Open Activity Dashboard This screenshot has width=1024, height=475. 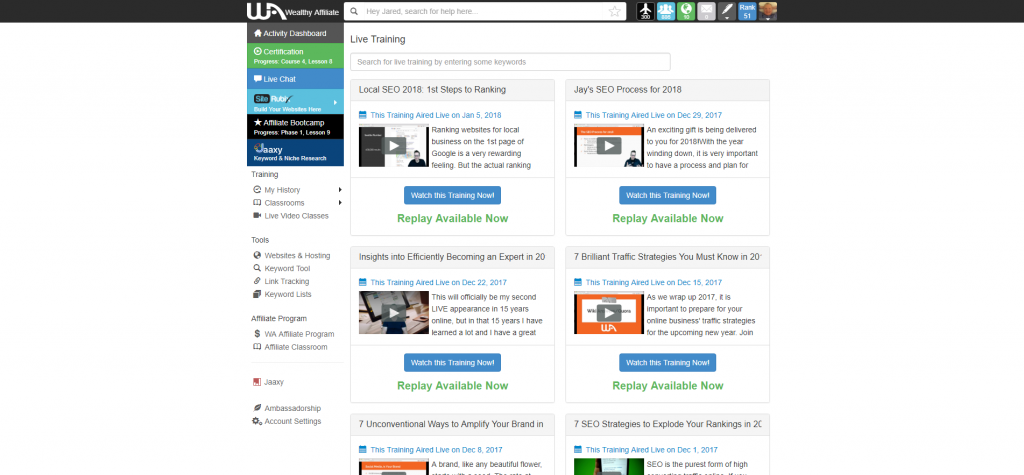coord(295,33)
